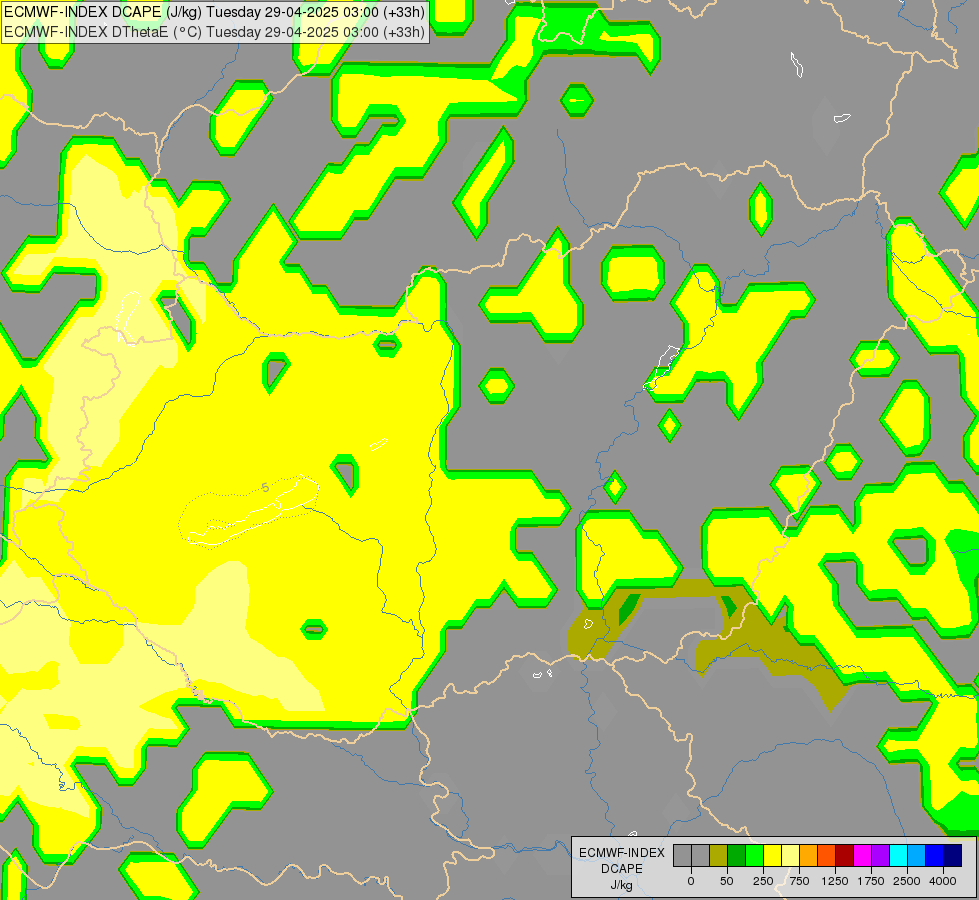This screenshot has width=979, height=900.
Task: Click the legend value label 1250
Action: [835, 881]
